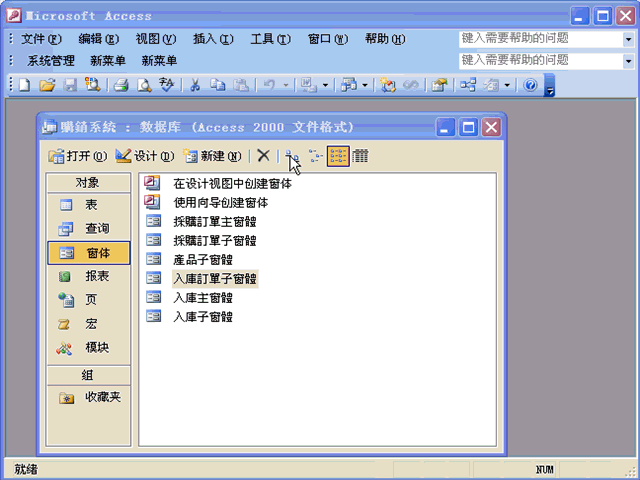Click the Open folder toolbar icon
Image resolution: width=640 pixels, height=480 pixels.
47,85
